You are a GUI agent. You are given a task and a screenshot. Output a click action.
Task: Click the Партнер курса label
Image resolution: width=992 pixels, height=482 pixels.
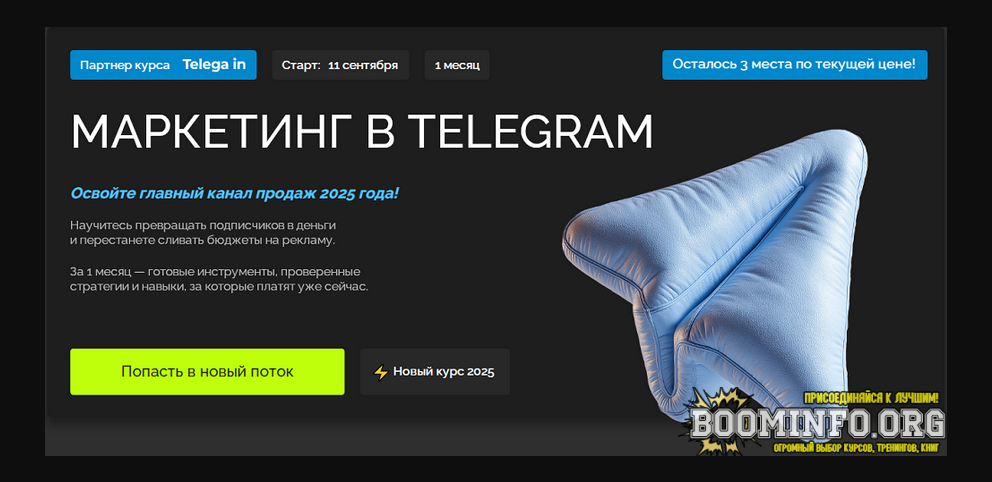click(125, 65)
